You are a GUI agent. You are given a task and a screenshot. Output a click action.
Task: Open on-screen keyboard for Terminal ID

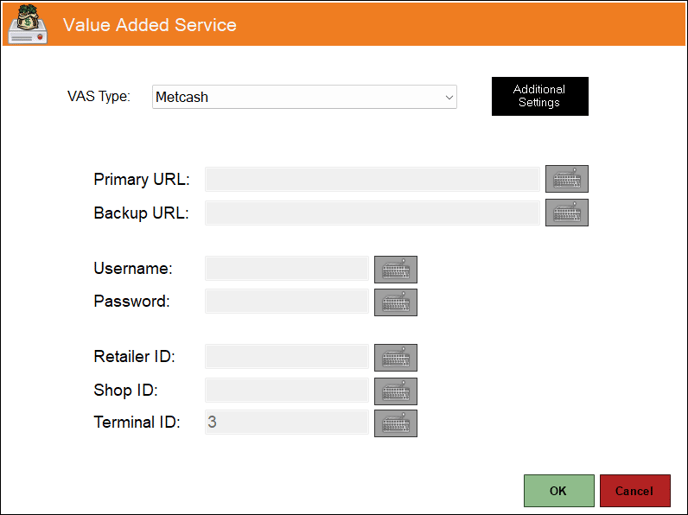[x=395, y=423]
